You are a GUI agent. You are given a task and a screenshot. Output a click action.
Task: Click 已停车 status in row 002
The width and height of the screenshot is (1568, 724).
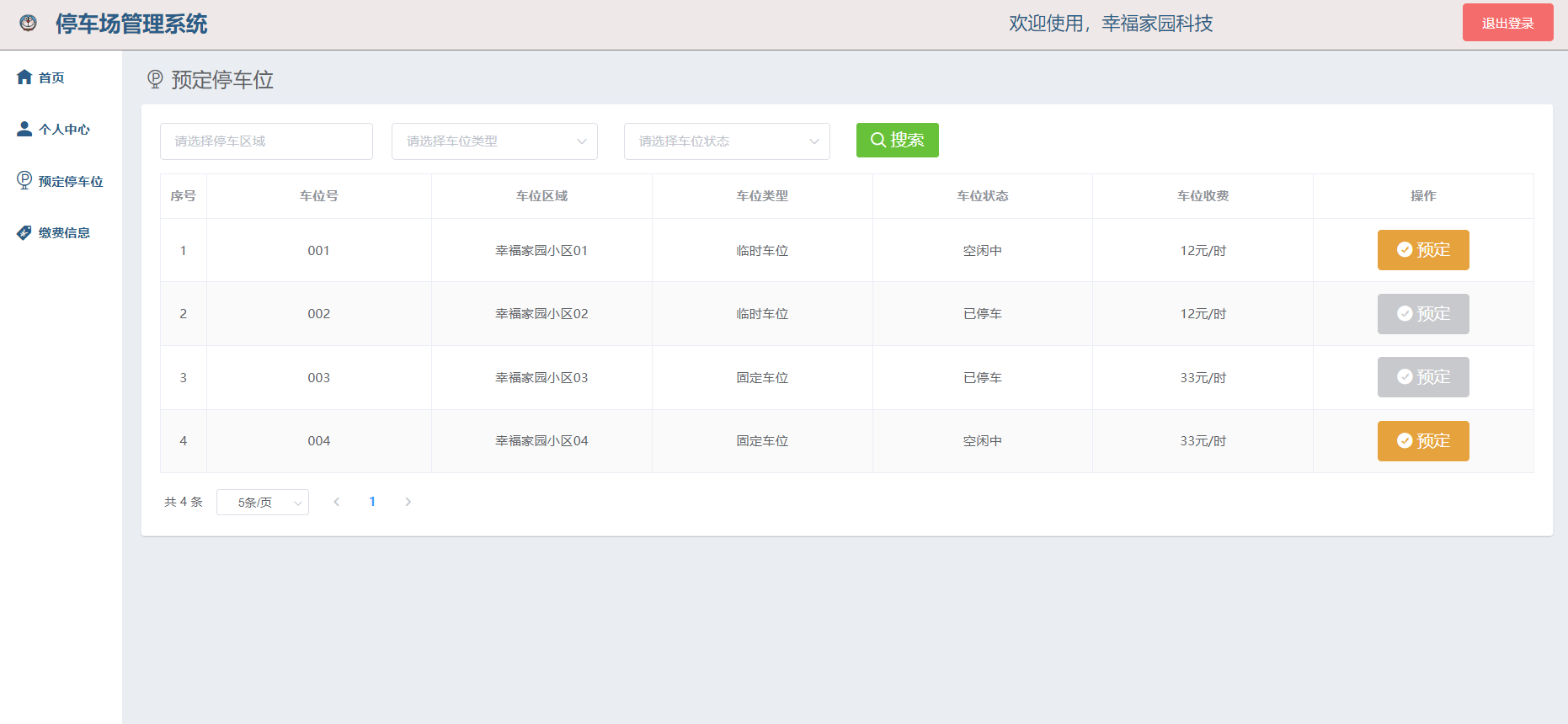tap(983, 314)
